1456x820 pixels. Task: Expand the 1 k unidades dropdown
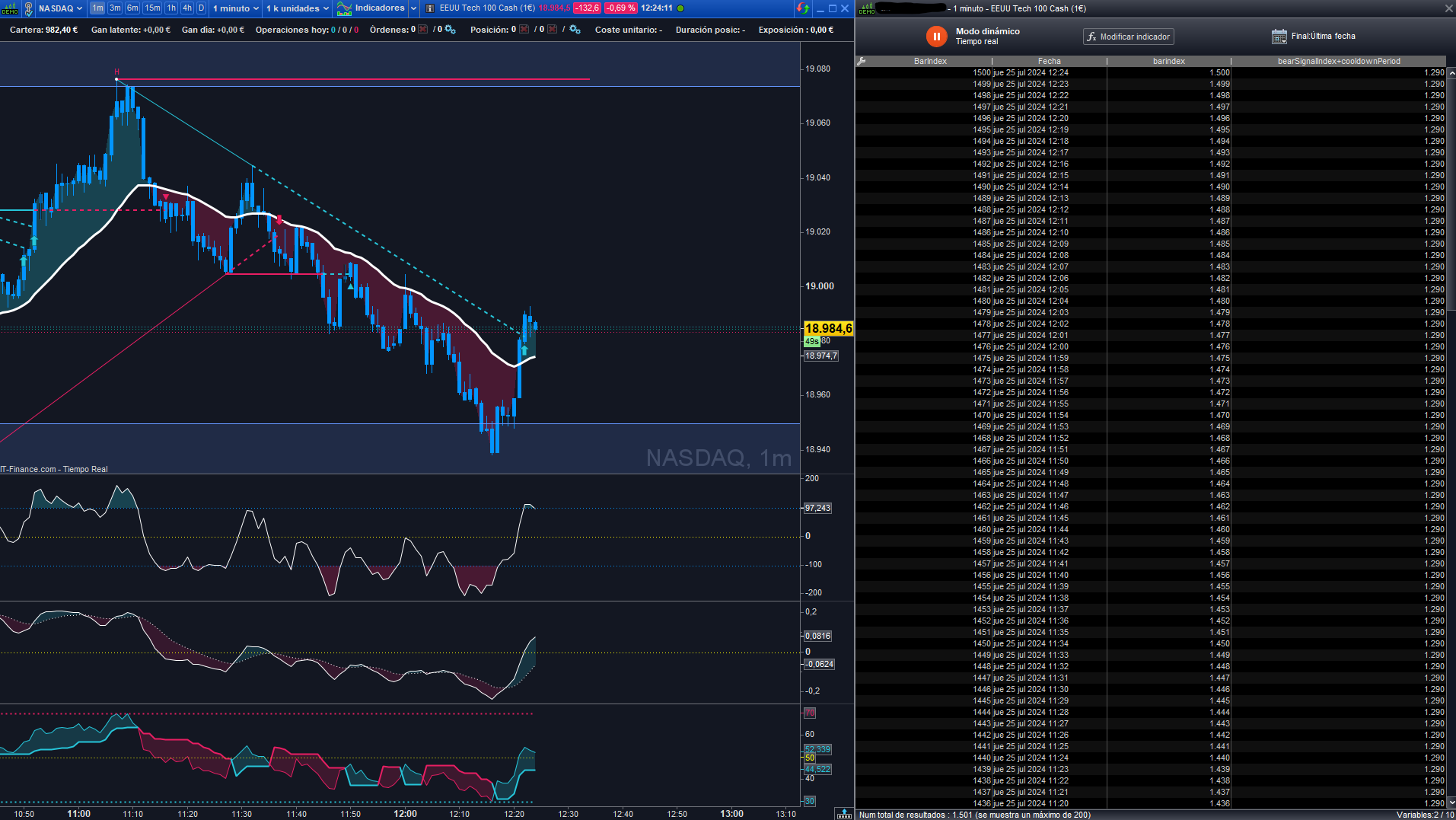point(297,8)
